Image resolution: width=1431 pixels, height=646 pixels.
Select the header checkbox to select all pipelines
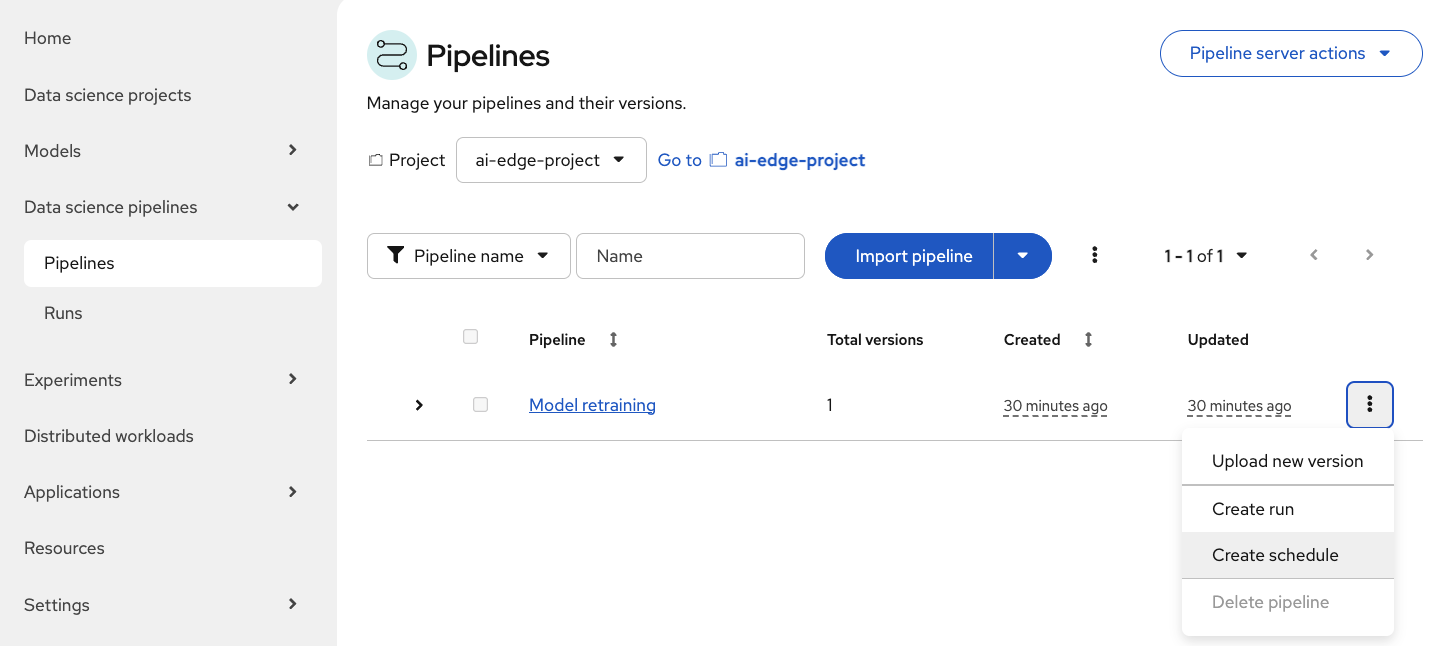470,337
